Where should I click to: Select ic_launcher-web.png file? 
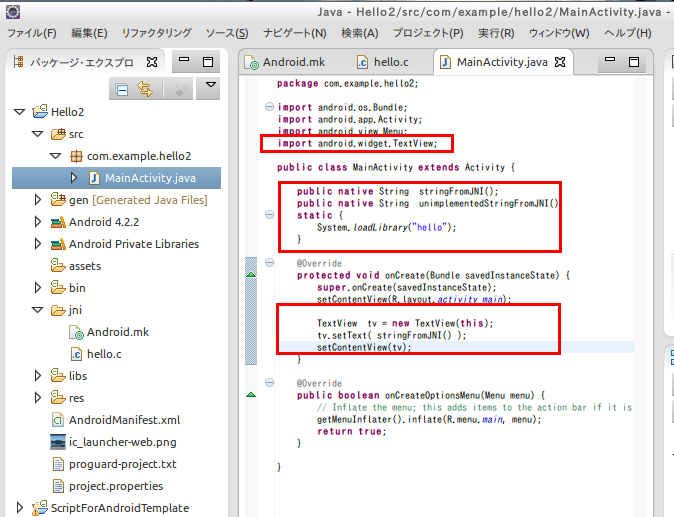[x=123, y=442]
